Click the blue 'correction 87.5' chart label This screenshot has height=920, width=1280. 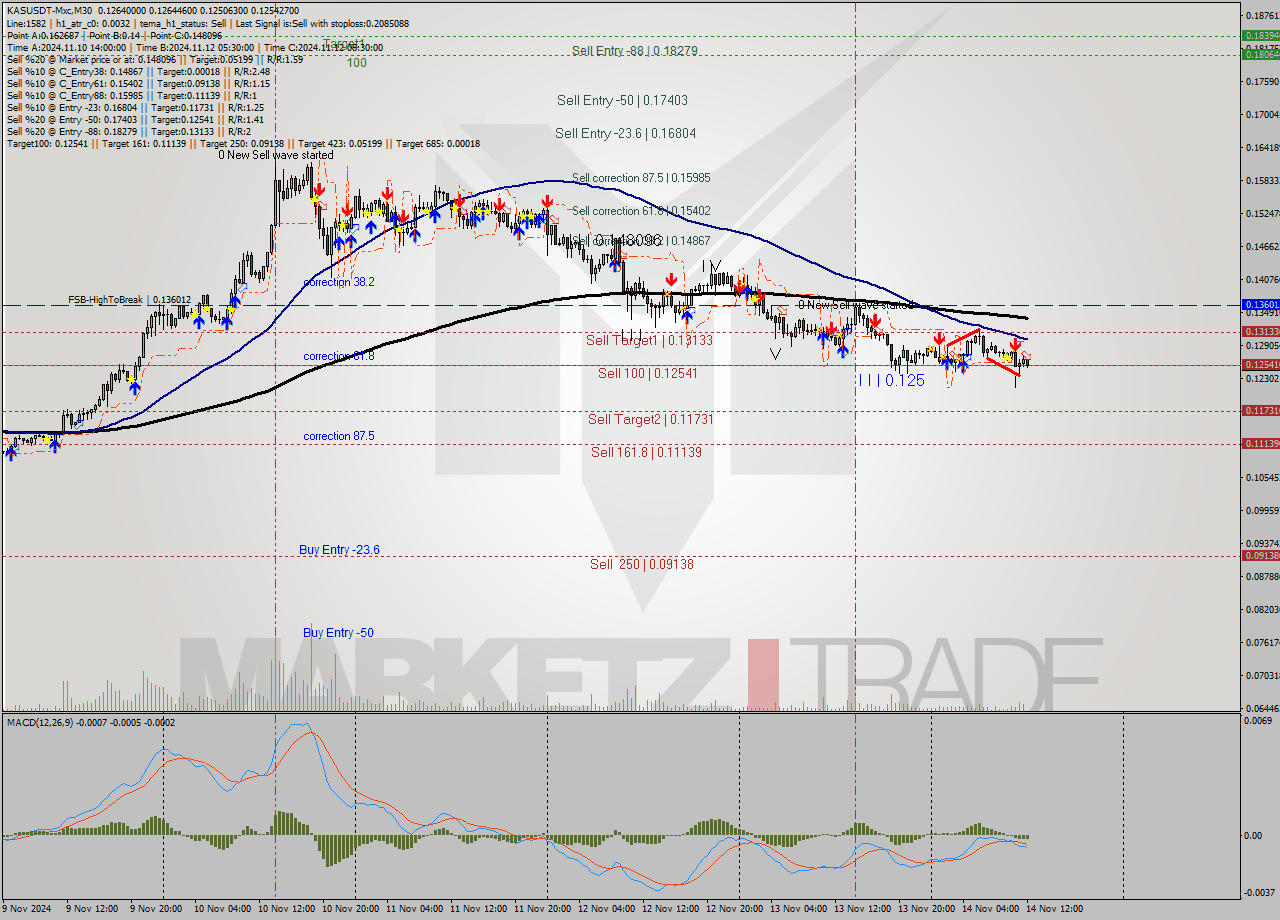pos(338,436)
